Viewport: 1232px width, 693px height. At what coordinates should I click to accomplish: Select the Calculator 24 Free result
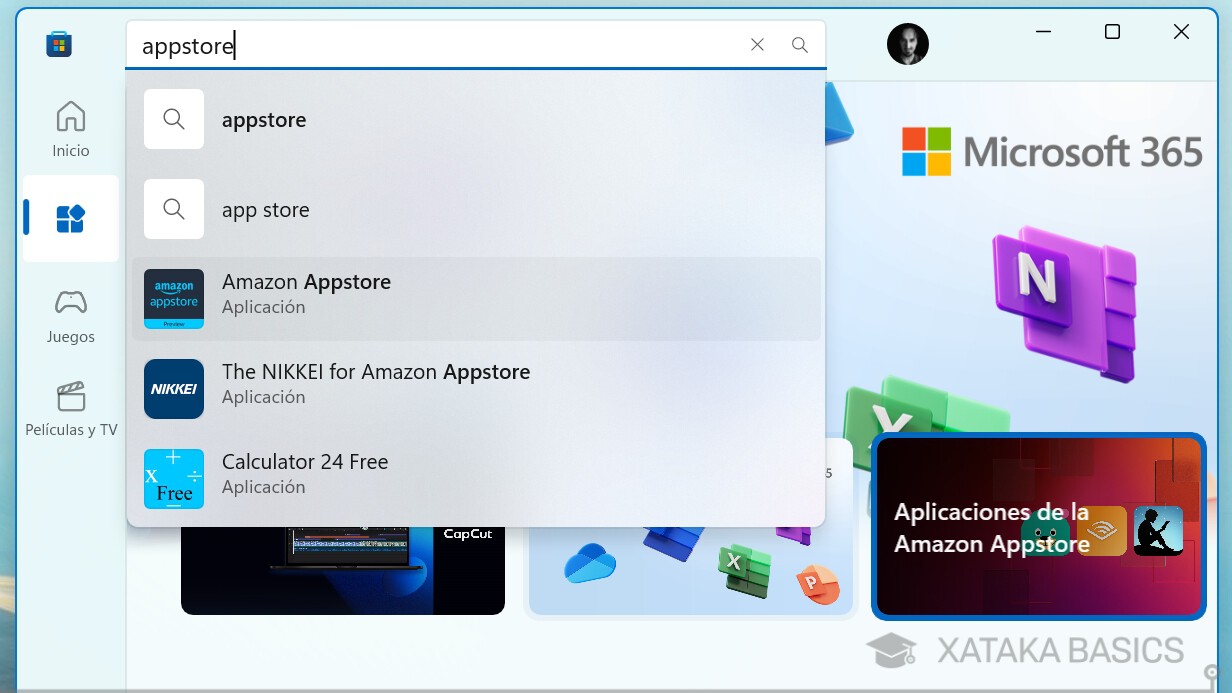[x=476, y=479]
